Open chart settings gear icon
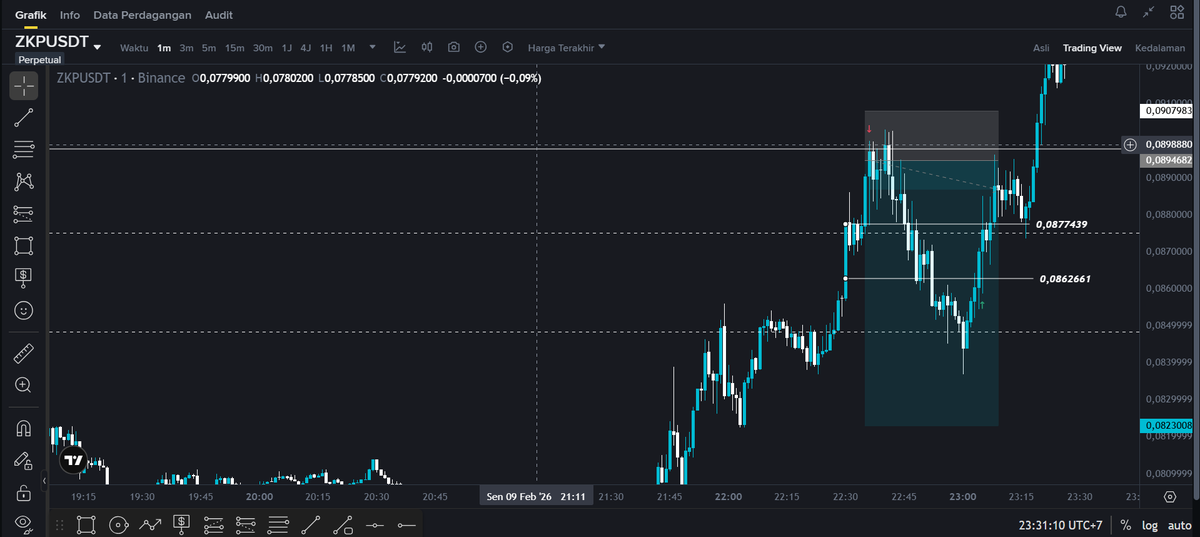Image resolution: width=1200 pixels, height=537 pixels. [1170, 496]
